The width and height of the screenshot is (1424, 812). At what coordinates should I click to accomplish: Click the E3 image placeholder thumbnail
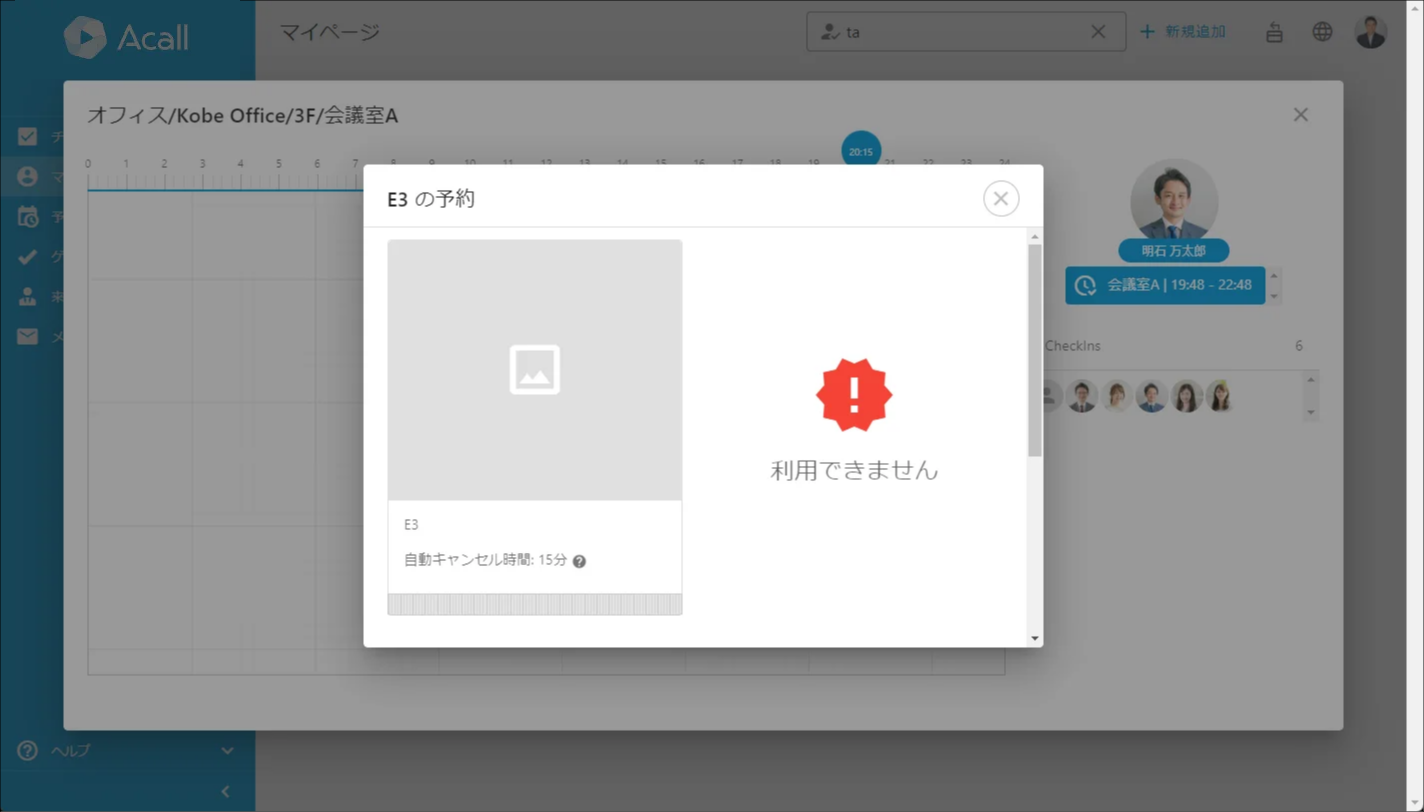[535, 370]
